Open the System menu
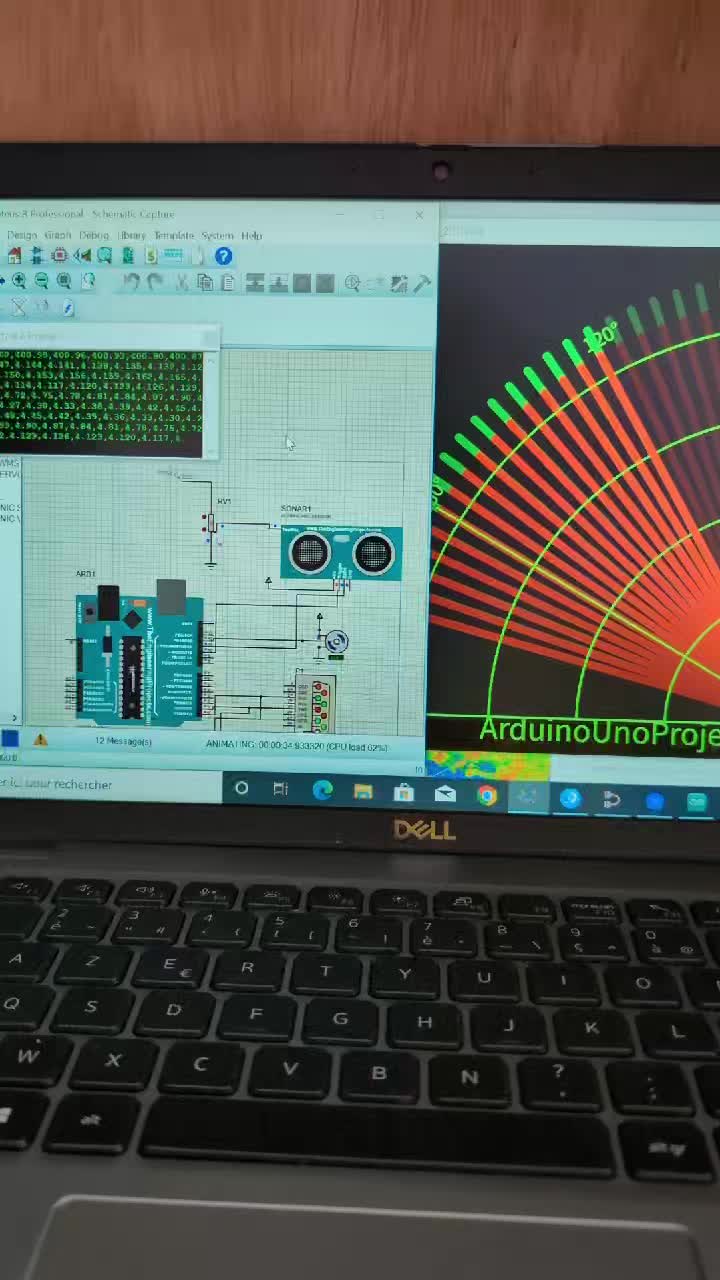Image resolution: width=720 pixels, height=1280 pixels. tap(217, 235)
